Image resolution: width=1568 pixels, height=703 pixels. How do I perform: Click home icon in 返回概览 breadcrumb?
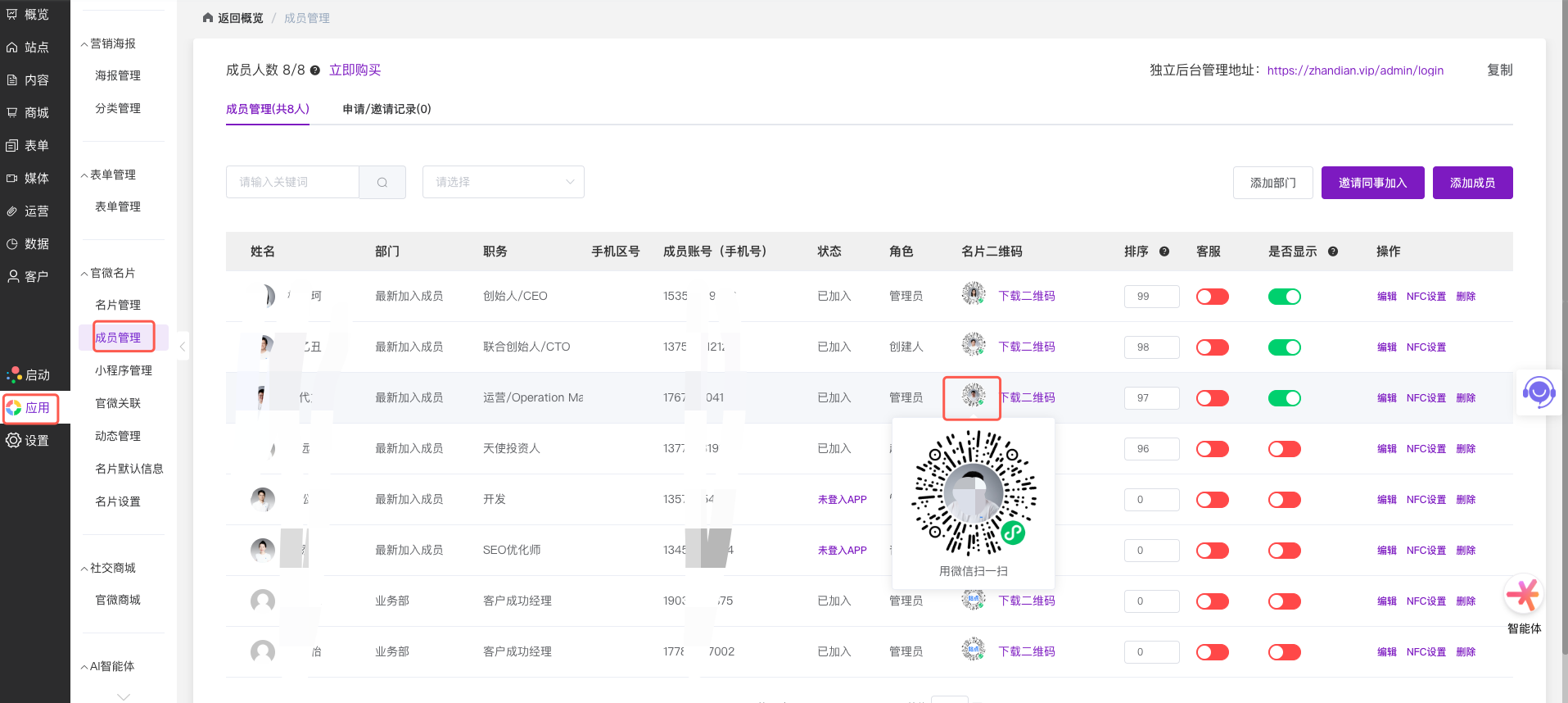click(x=208, y=18)
